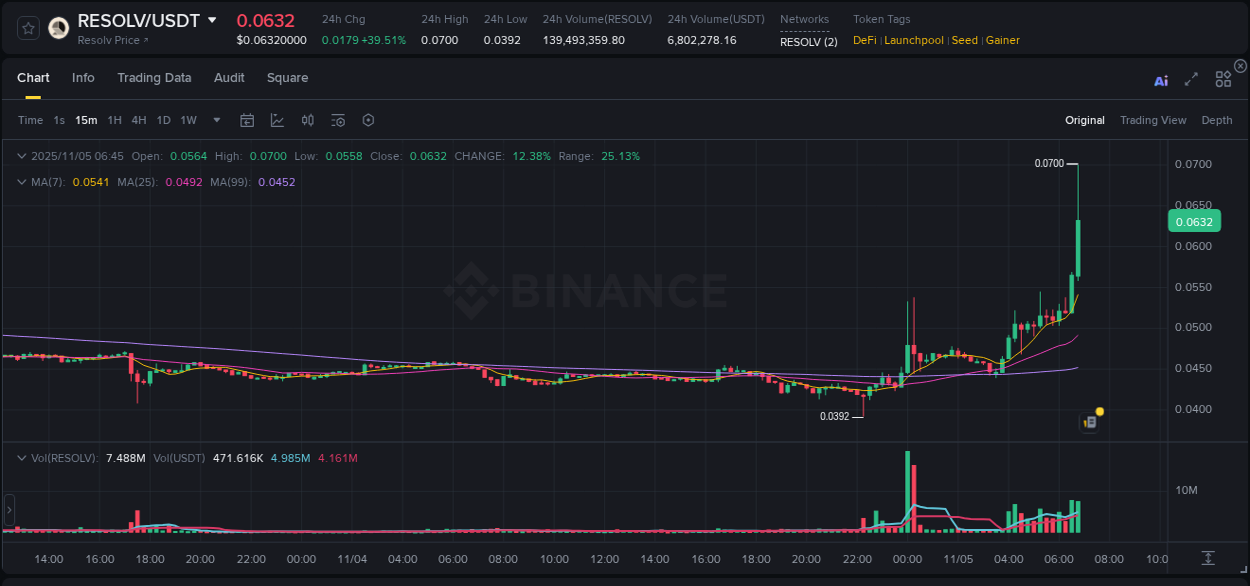Screen dimensions: 1250x586
Task: Select the chart style icon
Action: tap(278, 120)
